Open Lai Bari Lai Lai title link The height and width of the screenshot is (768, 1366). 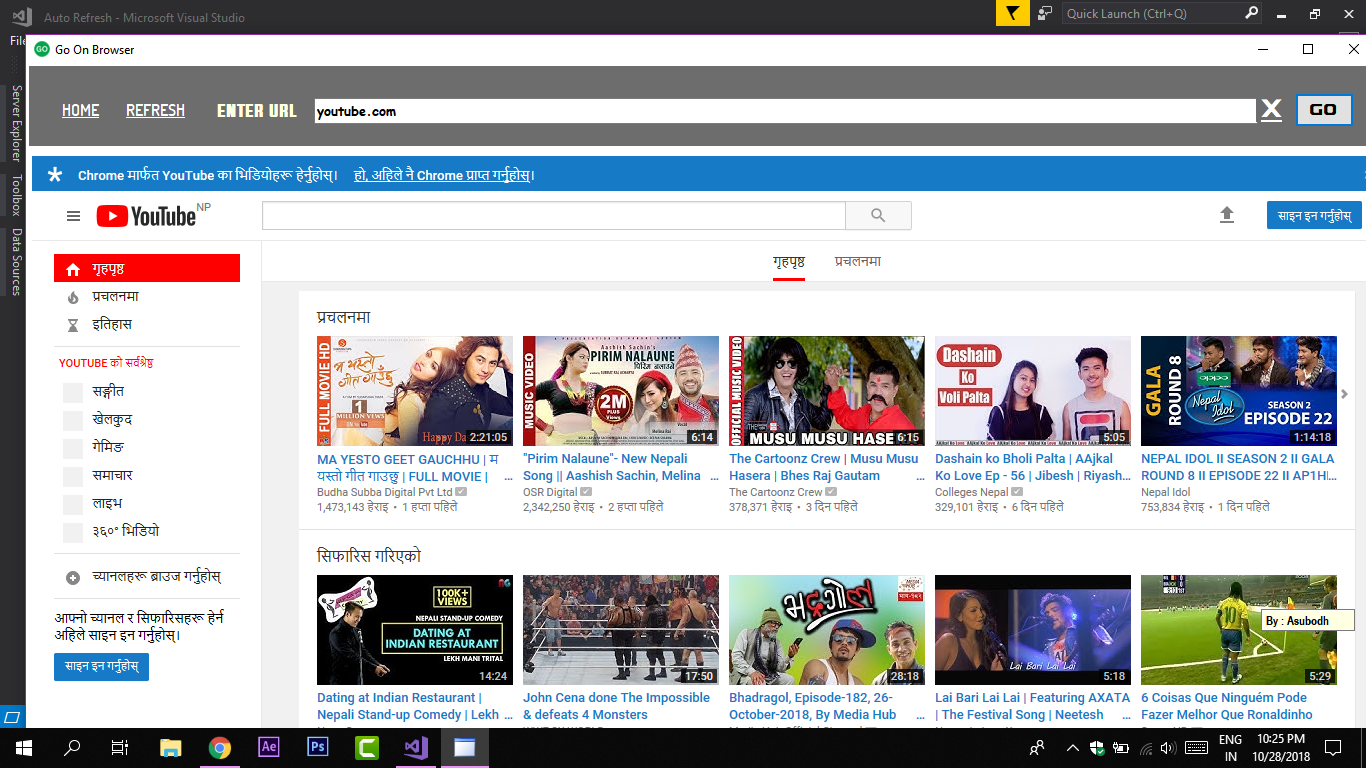(x=1032, y=706)
